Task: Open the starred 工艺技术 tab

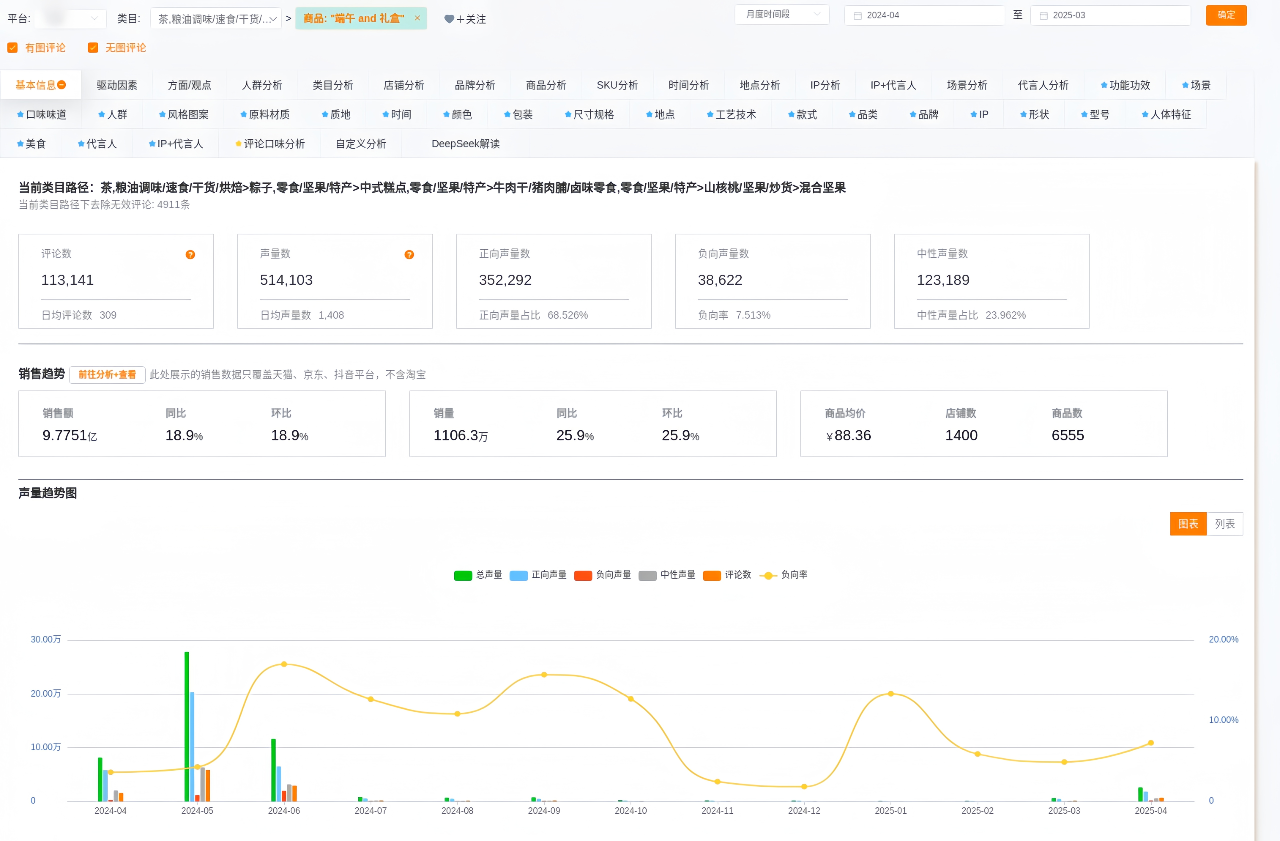Action: point(731,114)
